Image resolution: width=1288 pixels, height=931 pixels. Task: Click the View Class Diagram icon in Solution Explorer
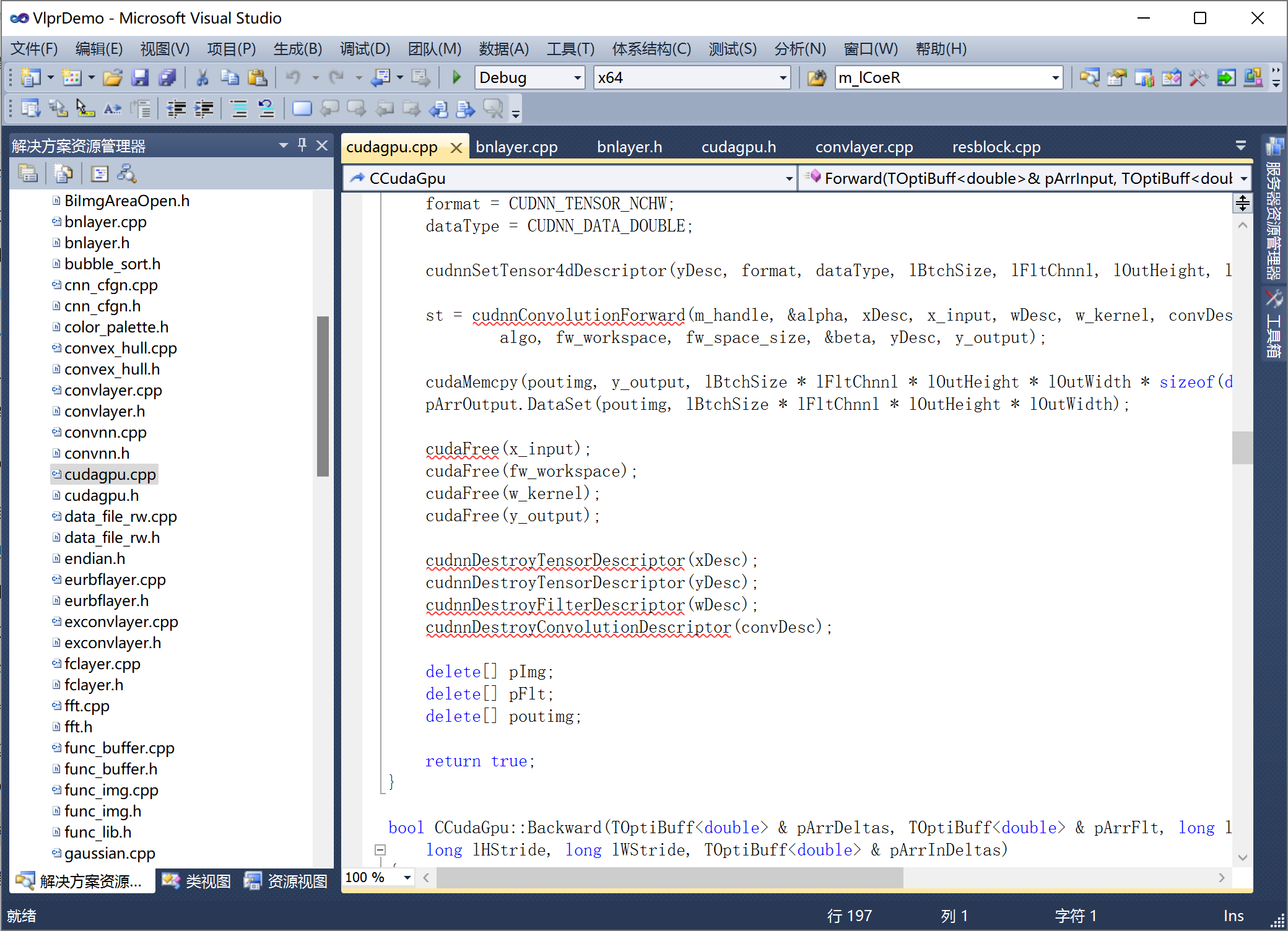(x=127, y=174)
